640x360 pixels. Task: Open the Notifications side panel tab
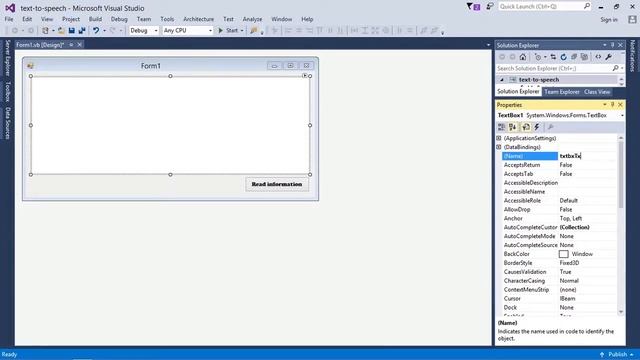click(x=632, y=56)
